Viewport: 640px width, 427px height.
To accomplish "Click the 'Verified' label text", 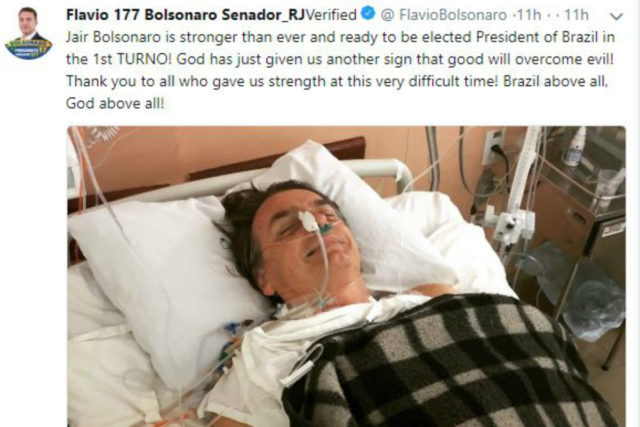I will (331, 15).
